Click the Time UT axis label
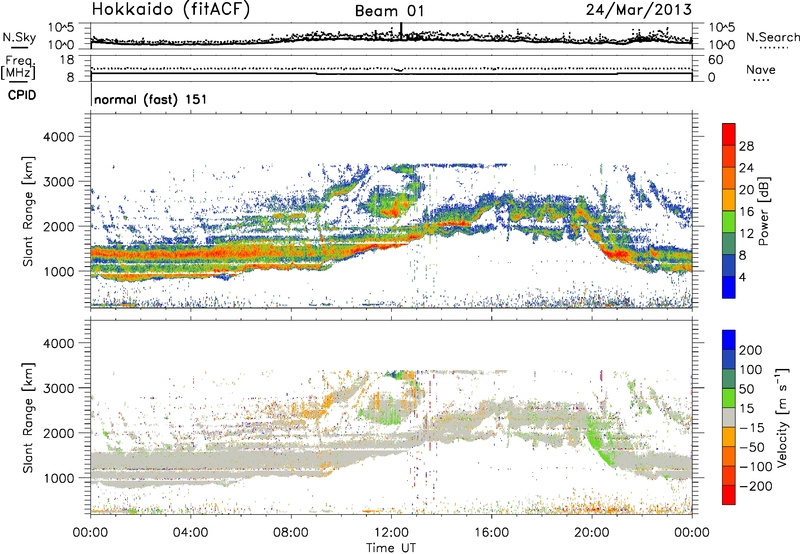 [391, 548]
